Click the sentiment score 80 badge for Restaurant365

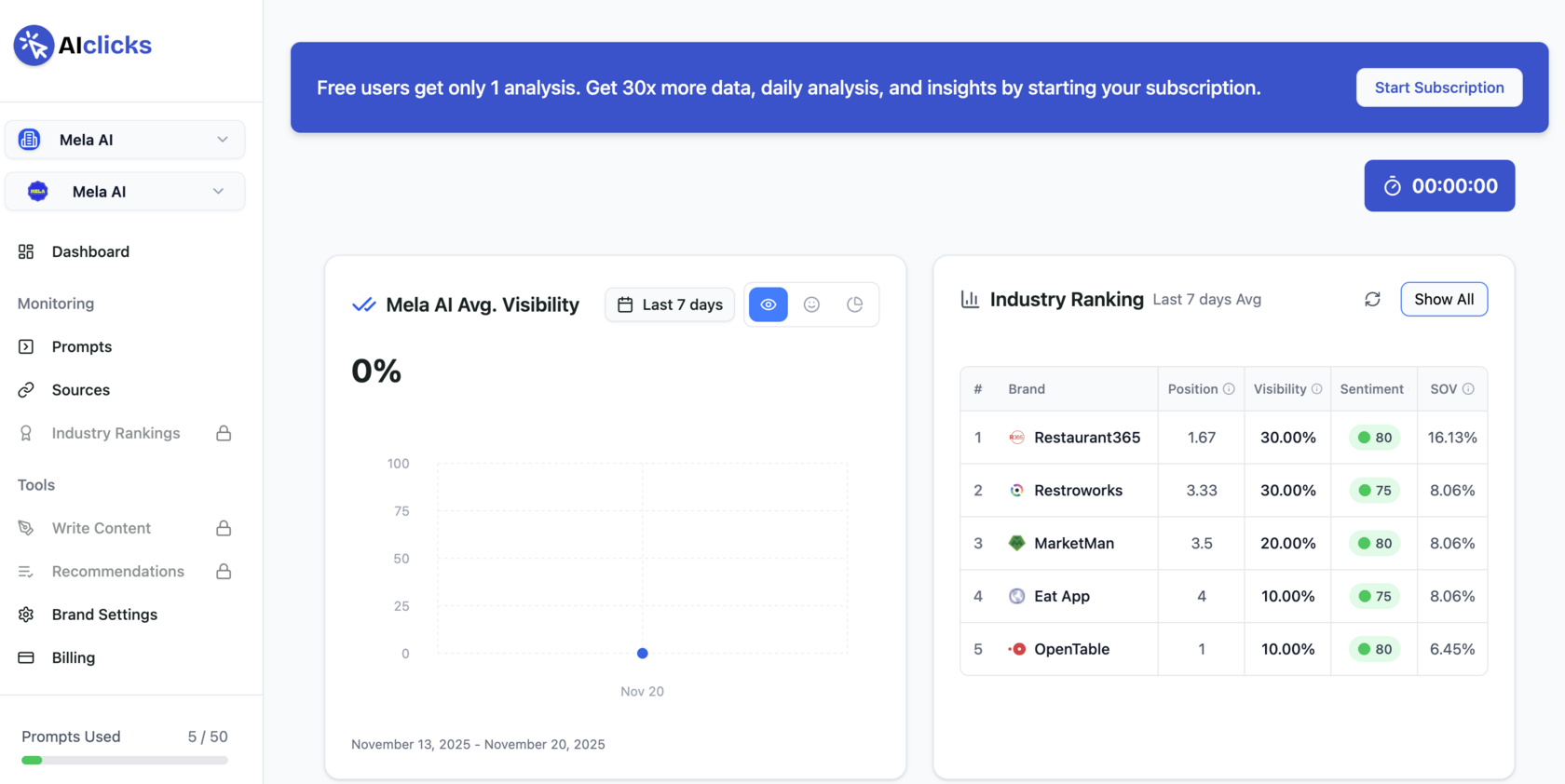pyautogui.click(x=1375, y=438)
